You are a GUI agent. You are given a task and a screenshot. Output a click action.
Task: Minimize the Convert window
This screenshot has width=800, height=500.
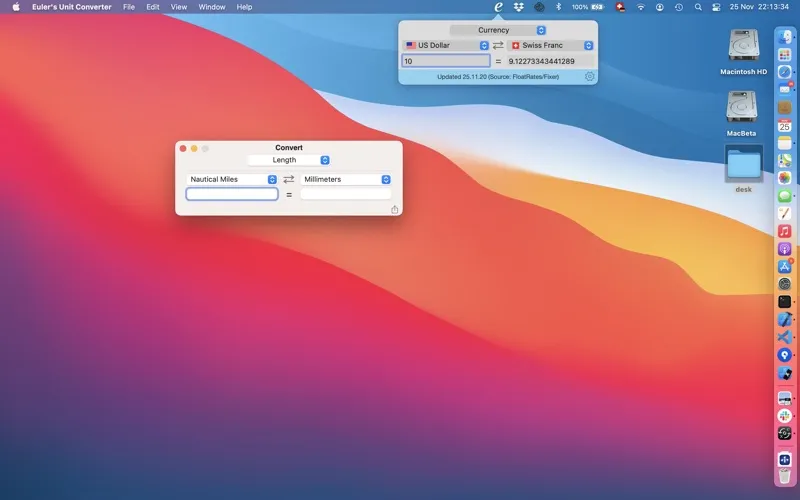194,148
